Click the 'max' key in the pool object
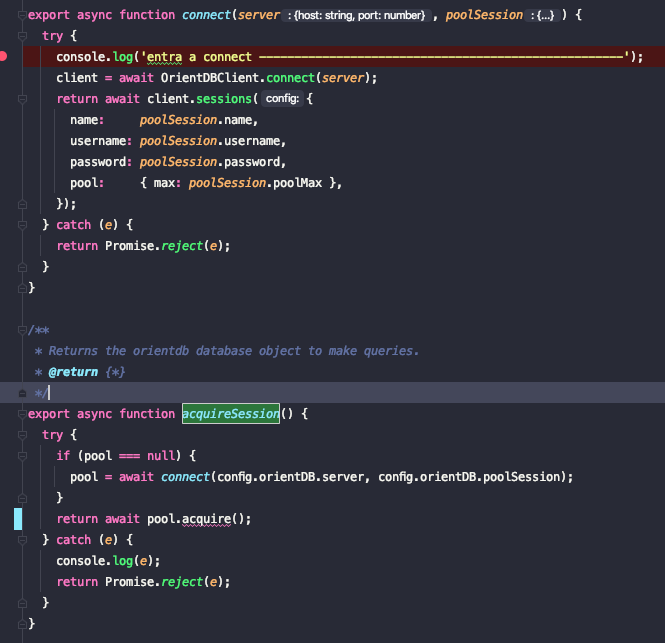This screenshot has width=665, height=643. pyautogui.click(x=164, y=183)
